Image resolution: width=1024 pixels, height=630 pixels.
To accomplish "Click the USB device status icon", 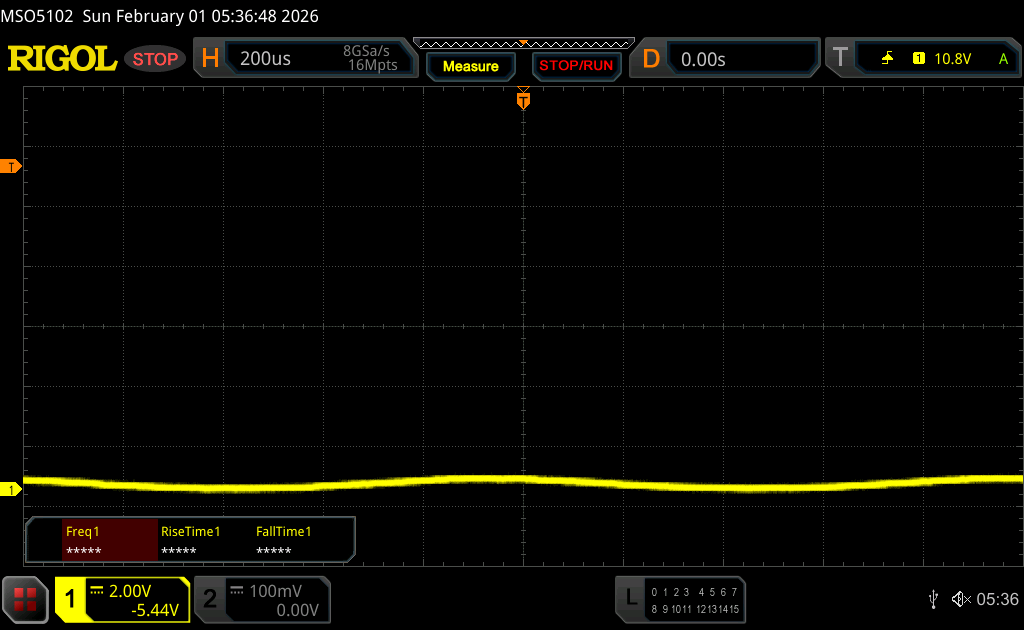I will tap(933, 599).
